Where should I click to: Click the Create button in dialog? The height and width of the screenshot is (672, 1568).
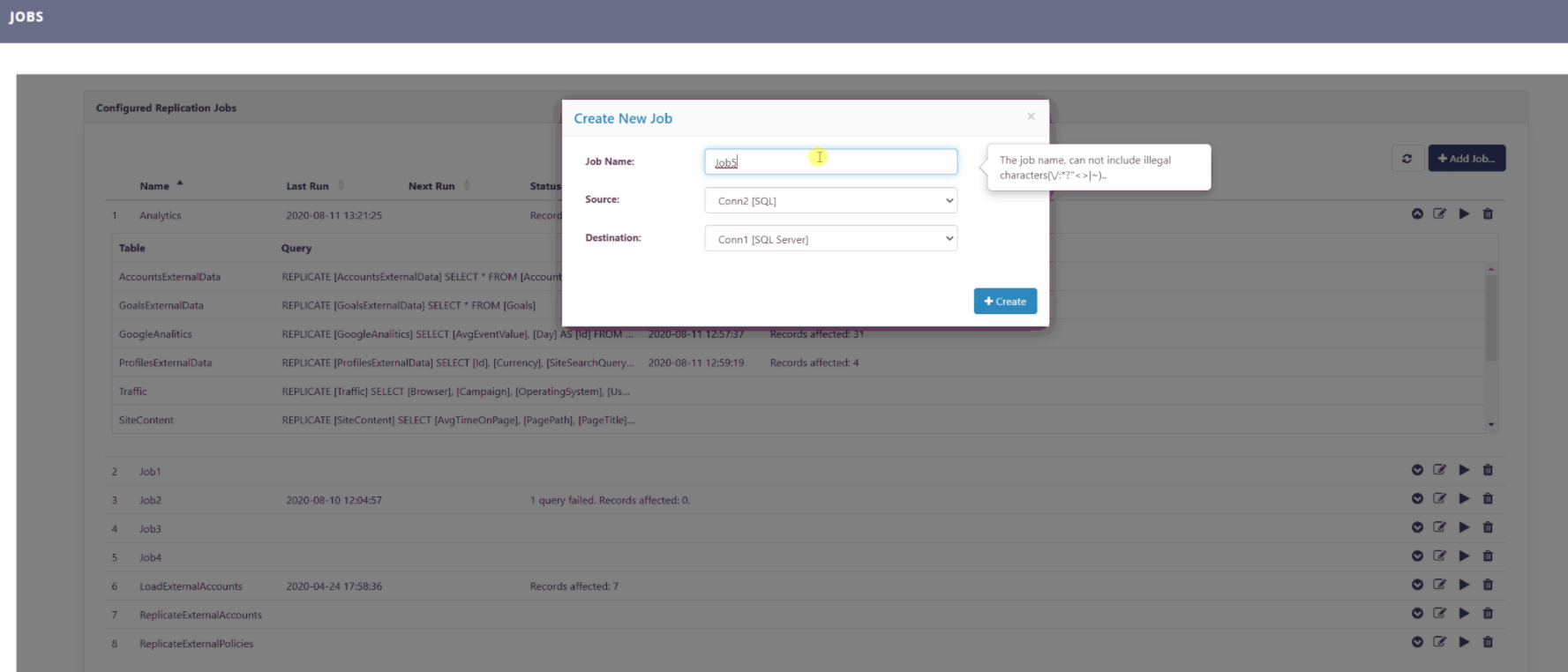pyautogui.click(x=1005, y=302)
